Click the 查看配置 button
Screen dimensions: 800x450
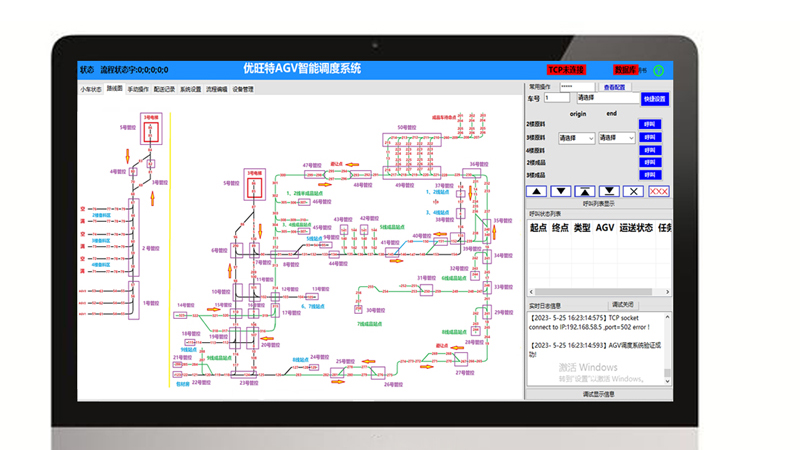(x=615, y=87)
